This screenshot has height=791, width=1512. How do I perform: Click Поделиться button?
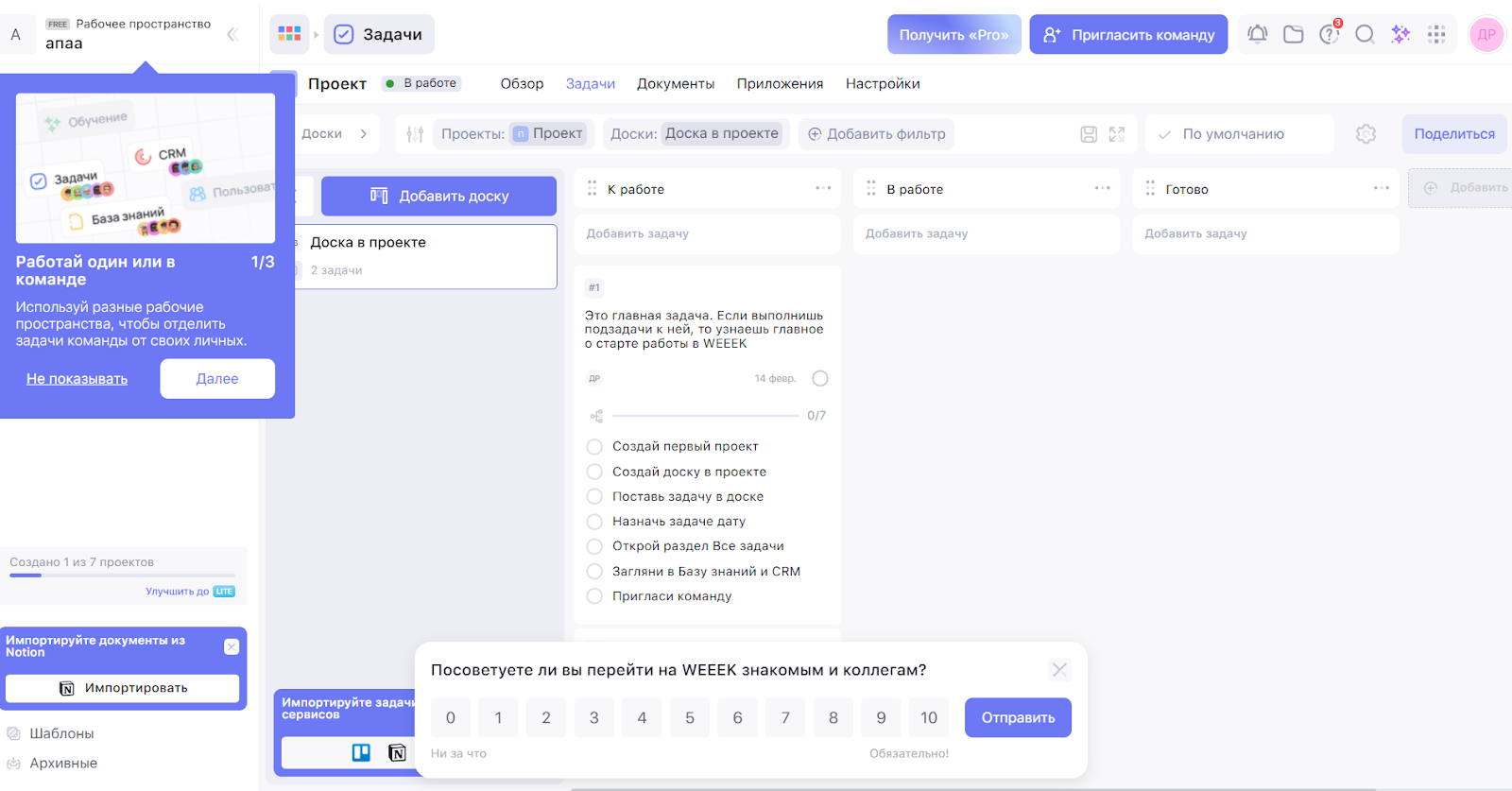(x=1454, y=134)
